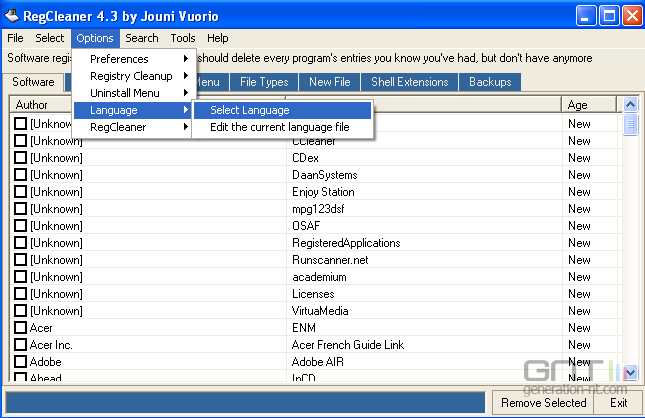Screen dimensions: 645x418
Task: Select the CDex program name
Action: (x=305, y=158)
